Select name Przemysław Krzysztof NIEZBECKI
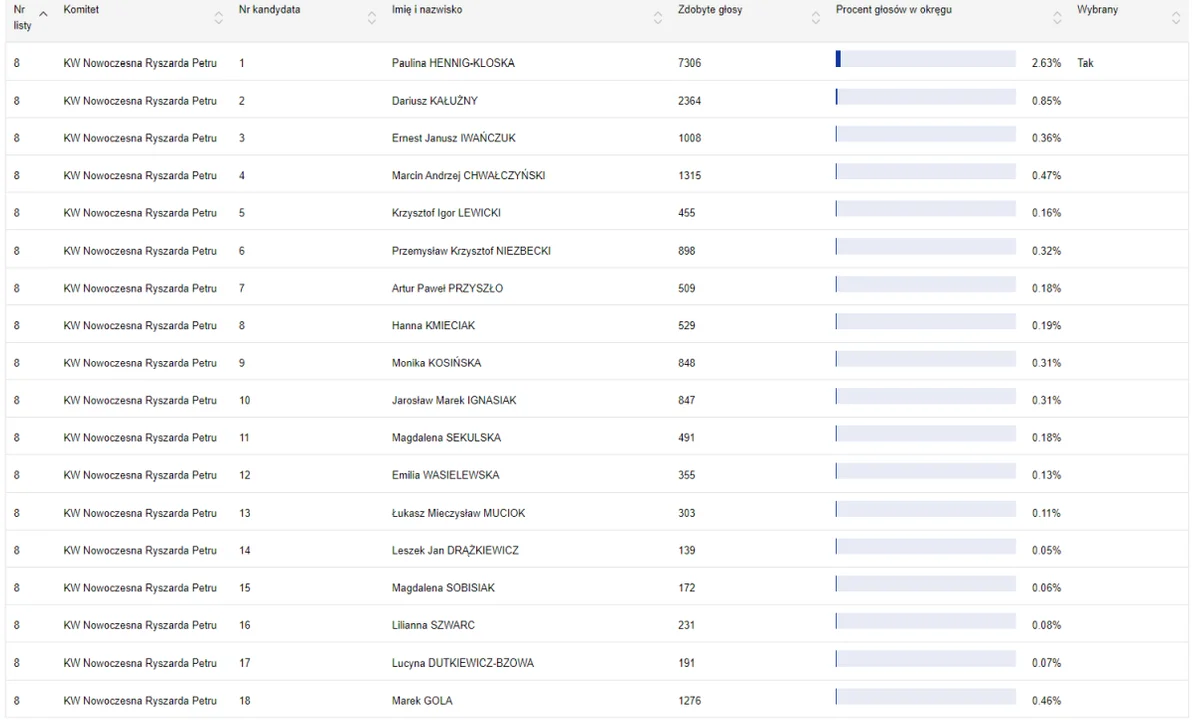This screenshot has width=1192, height=720. 471,251
